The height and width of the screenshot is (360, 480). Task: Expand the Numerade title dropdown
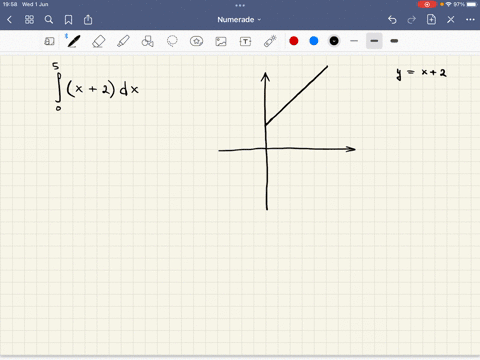pos(239,20)
